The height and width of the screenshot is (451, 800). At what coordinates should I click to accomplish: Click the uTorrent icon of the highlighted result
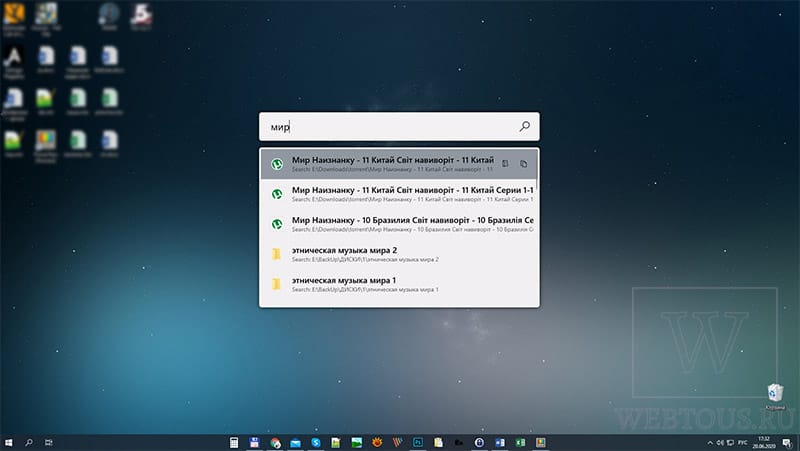point(277,164)
